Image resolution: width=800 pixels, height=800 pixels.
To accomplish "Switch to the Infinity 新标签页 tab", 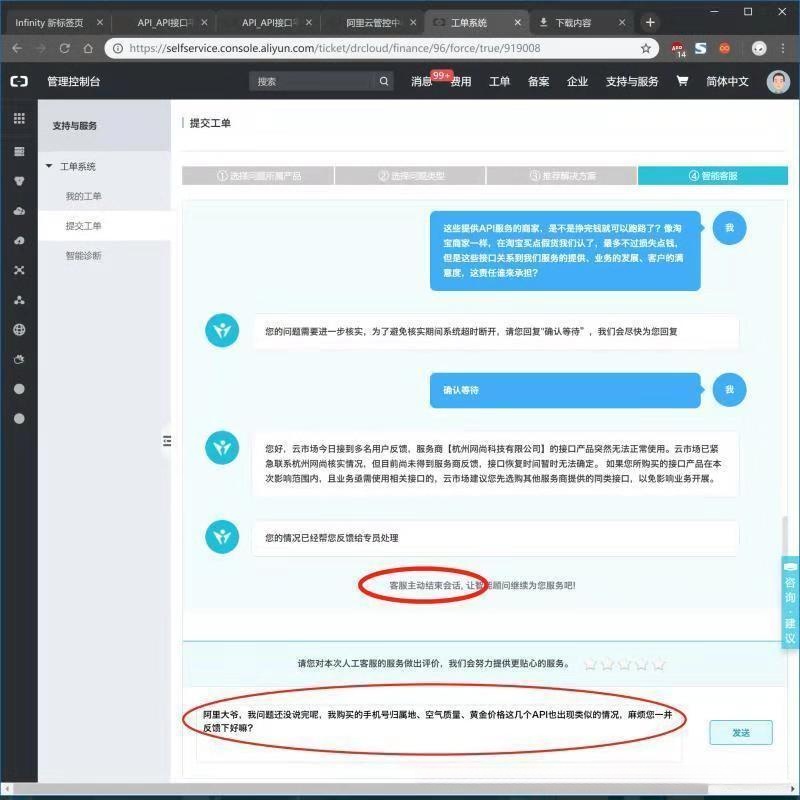I will pyautogui.click(x=49, y=23).
